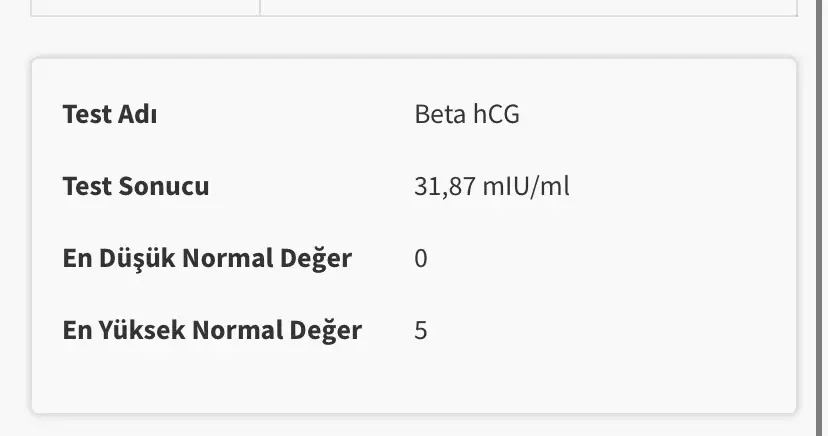
Task: Click the "En Yüksek Normal Değer" label
Action: click(212, 330)
